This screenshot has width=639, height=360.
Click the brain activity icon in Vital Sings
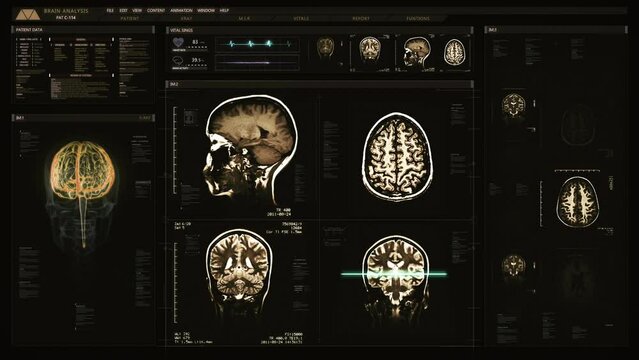[178, 61]
